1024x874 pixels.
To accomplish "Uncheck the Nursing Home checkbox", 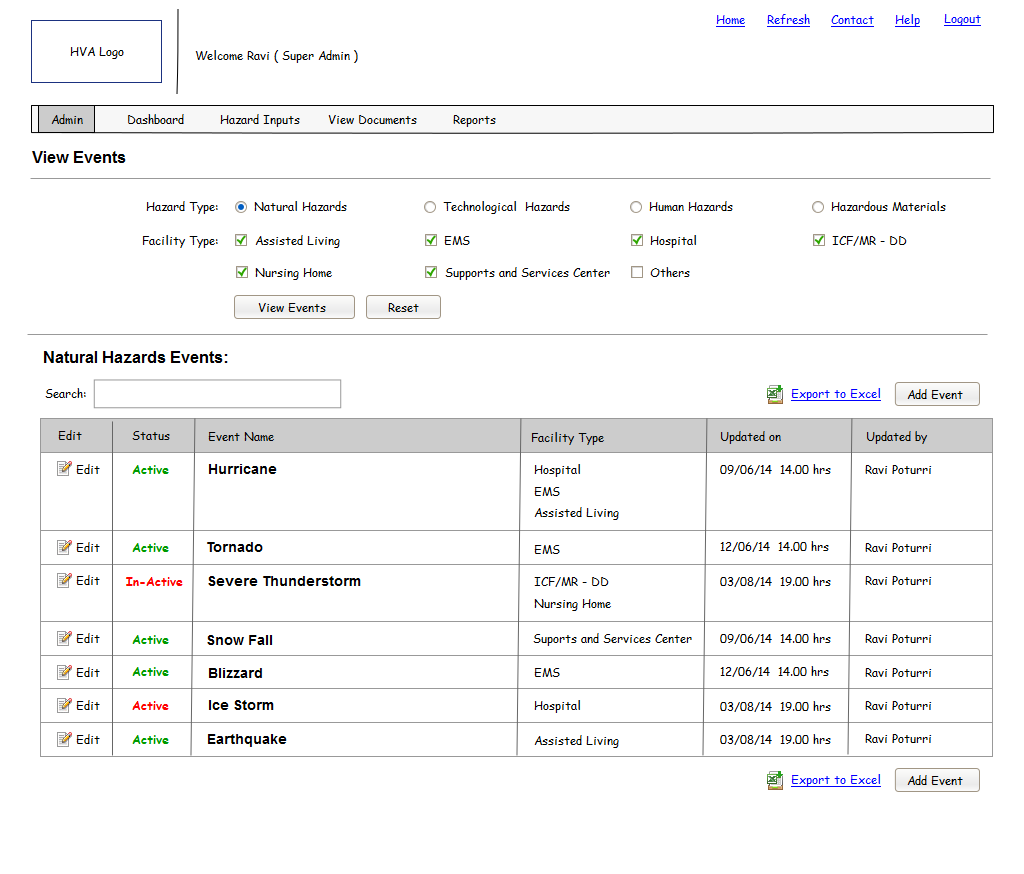I will pyautogui.click(x=242, y=272).
